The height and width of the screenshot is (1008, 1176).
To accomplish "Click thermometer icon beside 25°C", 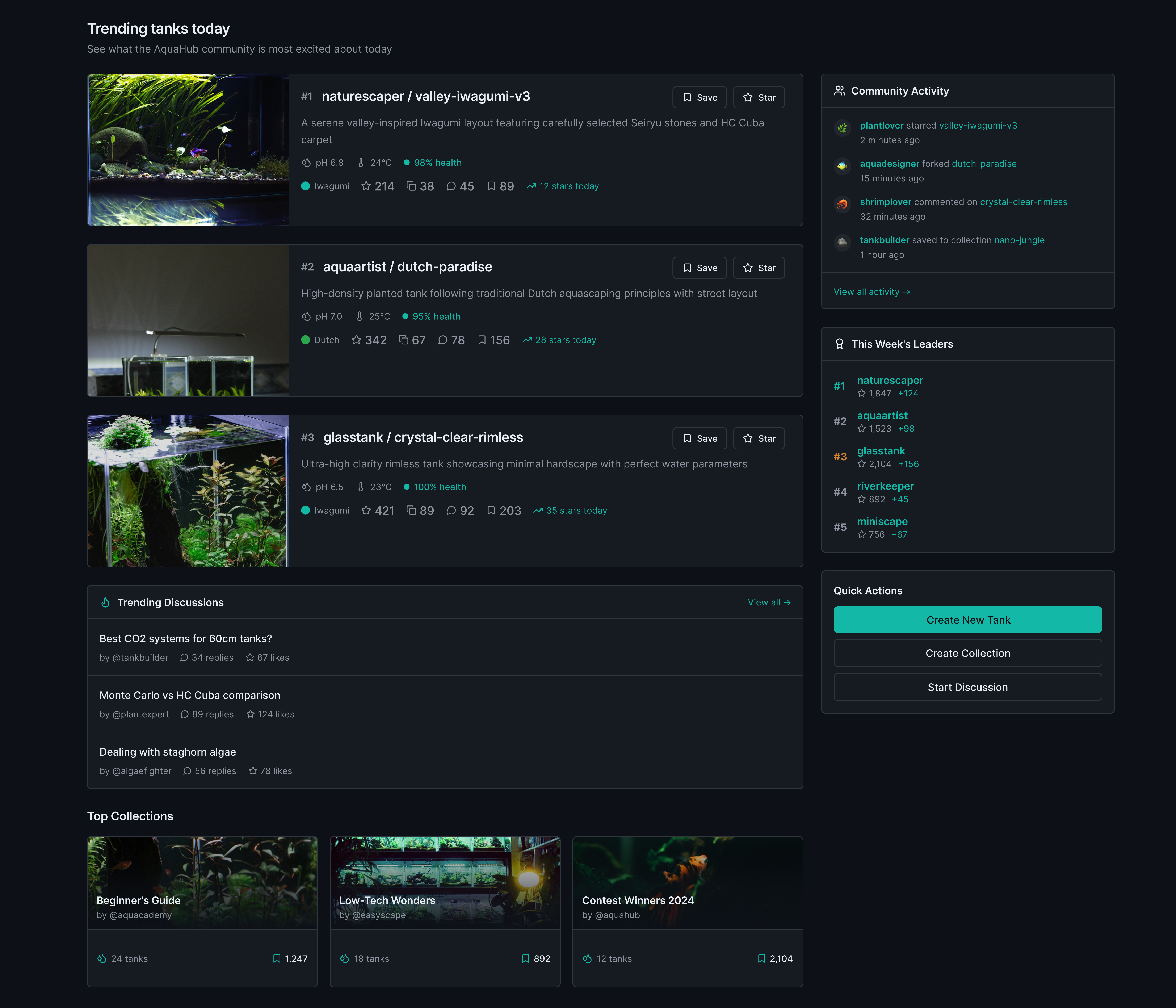I will [359, 317].
